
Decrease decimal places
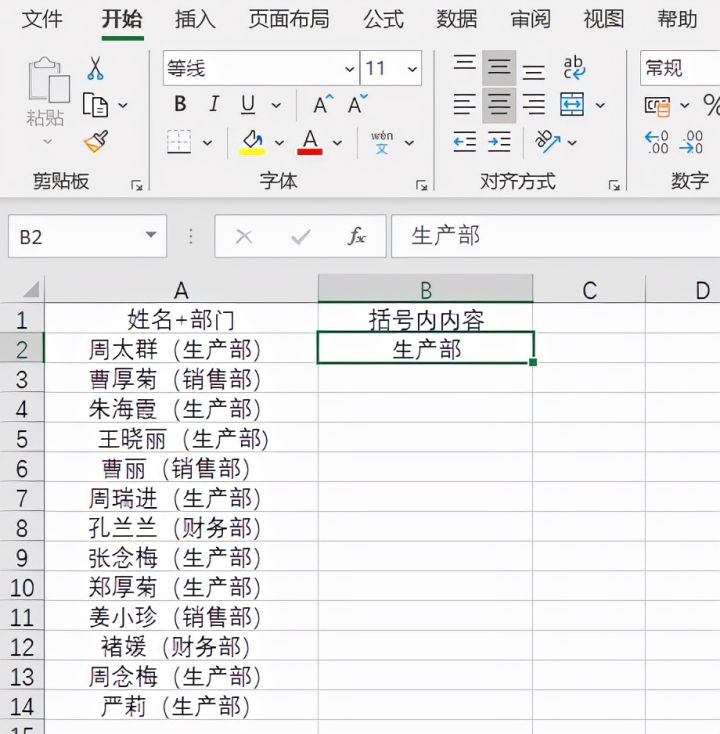691,142
